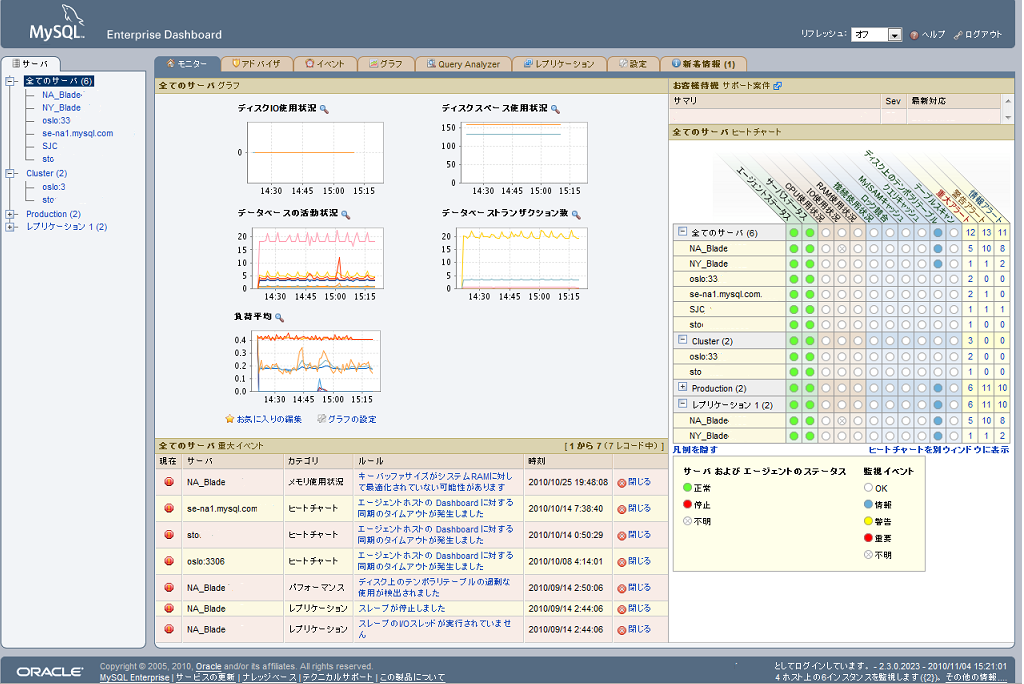Screen dimensions: 1024x684
Task: Switch to the Monitor tab
Action: (187, 64)
